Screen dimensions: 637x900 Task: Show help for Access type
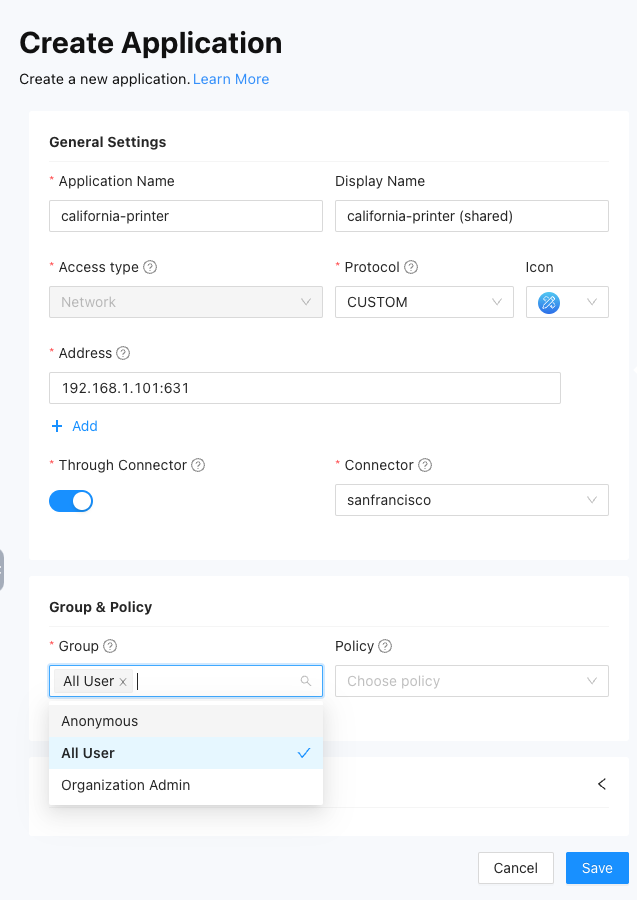coord(150,267)
